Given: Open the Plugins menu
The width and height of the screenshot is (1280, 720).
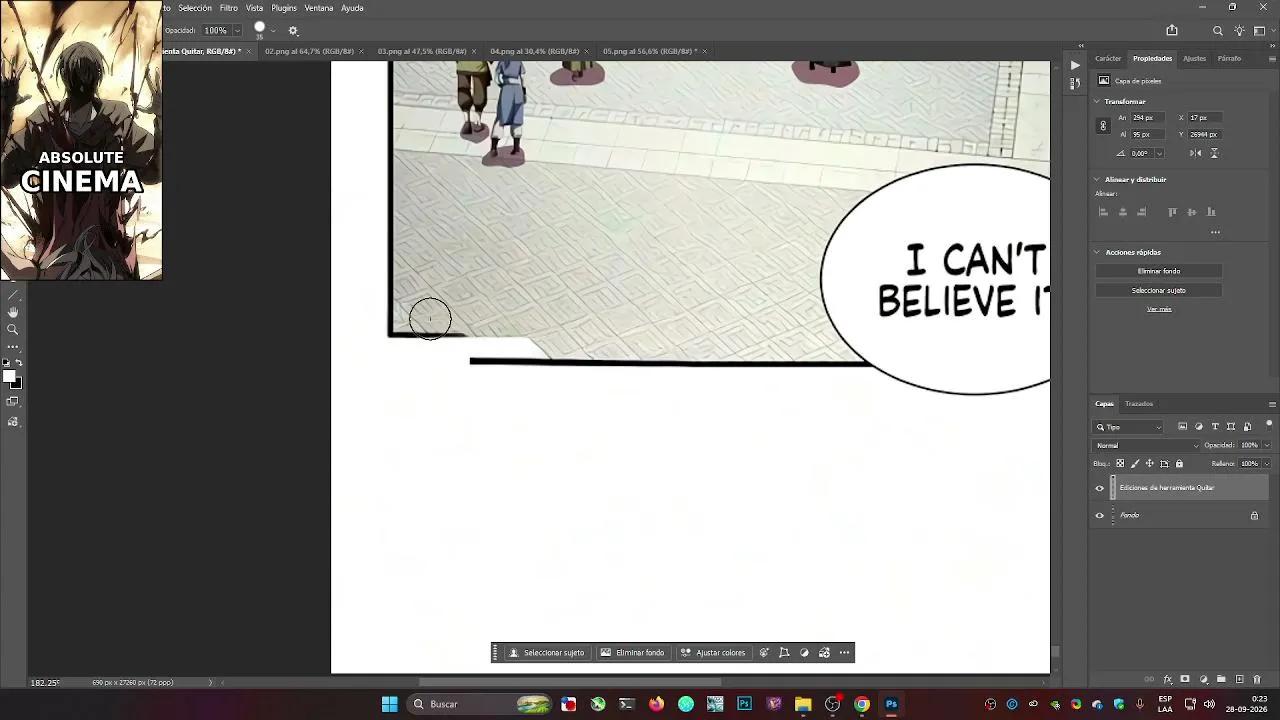Looking at the screenshot, I should tap(284, 8).
